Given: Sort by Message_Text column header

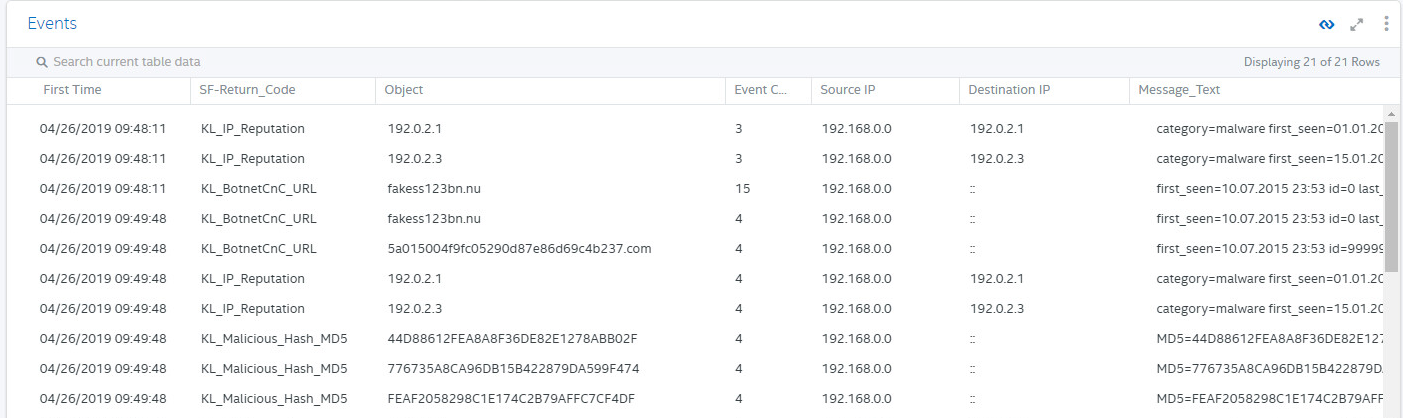Looking at the screenshot, I should click(1179, 90).
